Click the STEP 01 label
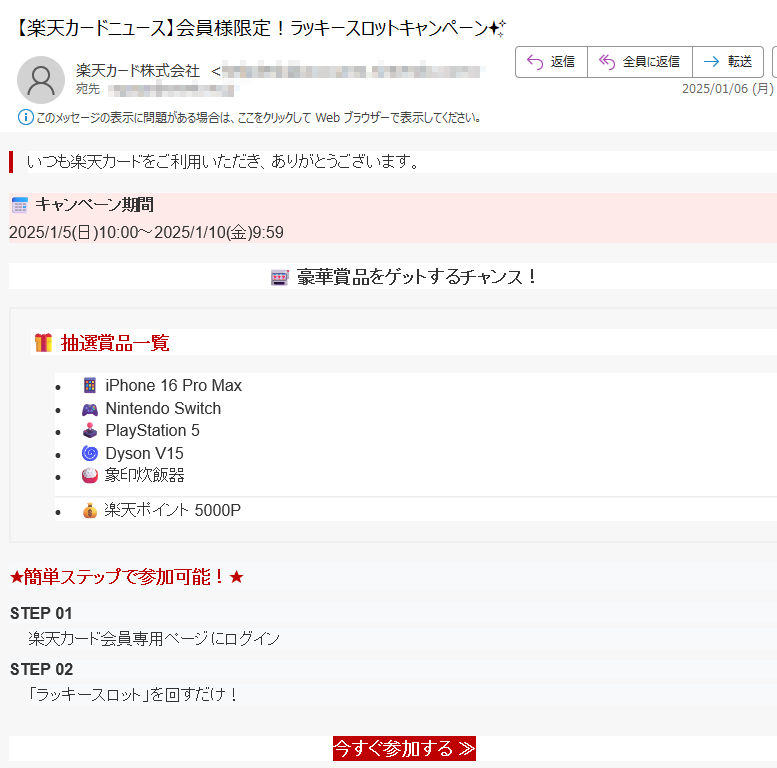This screenshot has height=768, width=777. click(41, 613)
